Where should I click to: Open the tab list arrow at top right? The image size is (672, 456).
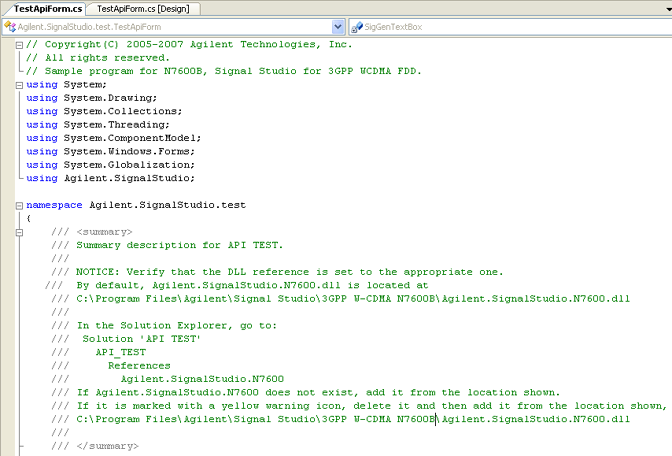(668, 9)
